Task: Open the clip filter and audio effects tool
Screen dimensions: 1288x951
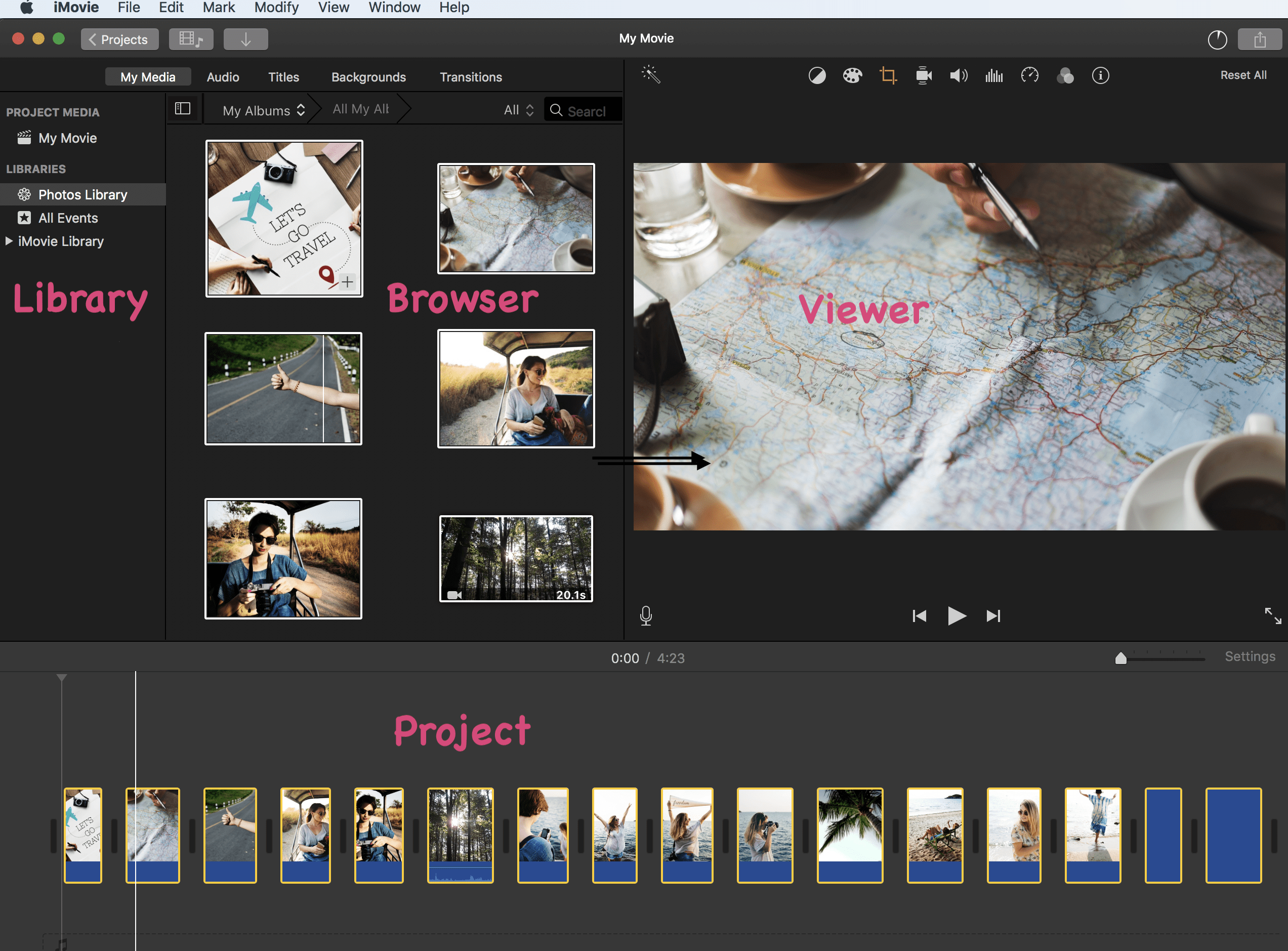Action: tap(1065, 75)
